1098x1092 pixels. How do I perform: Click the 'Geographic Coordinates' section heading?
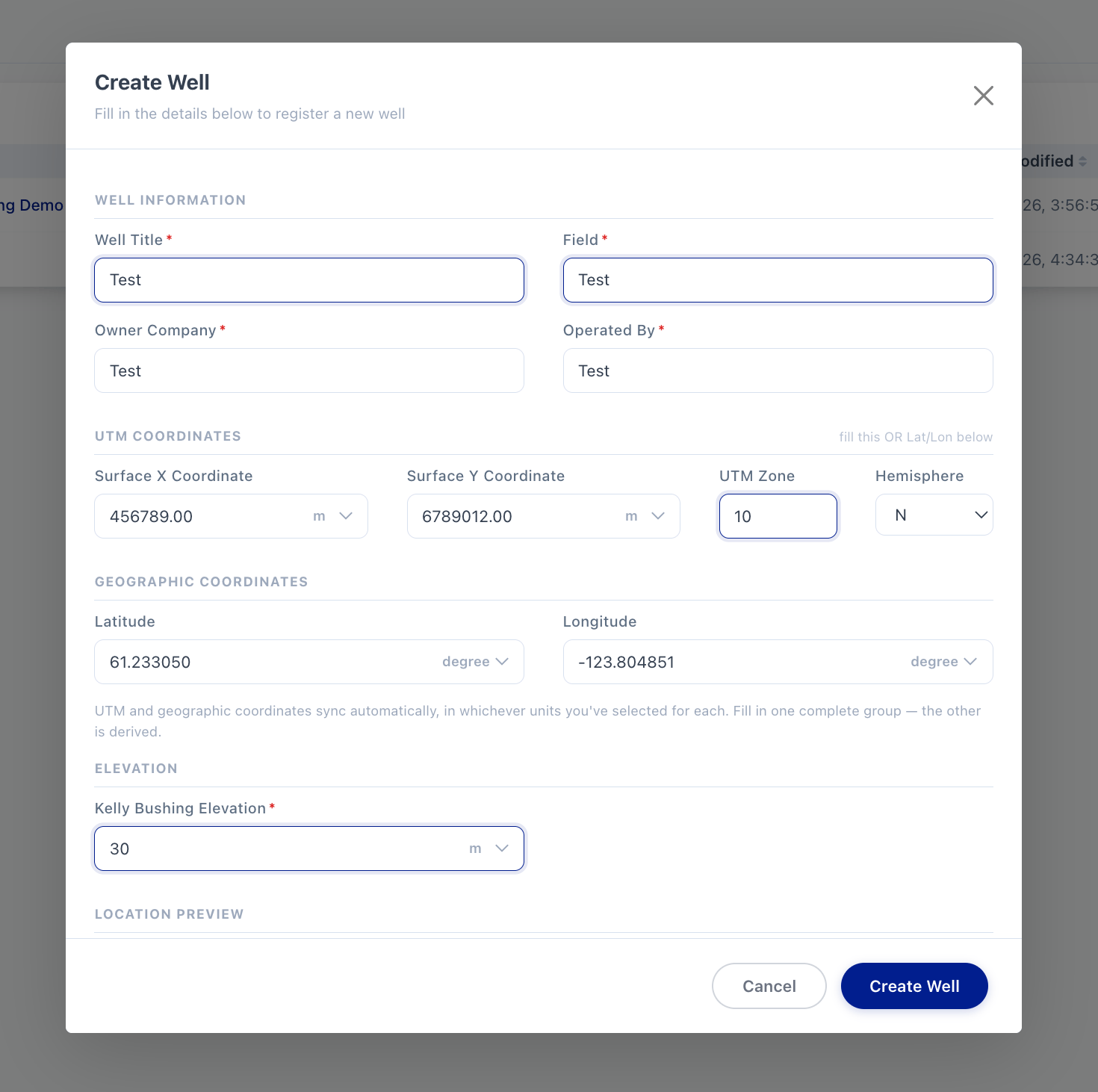tap(202, 582)
